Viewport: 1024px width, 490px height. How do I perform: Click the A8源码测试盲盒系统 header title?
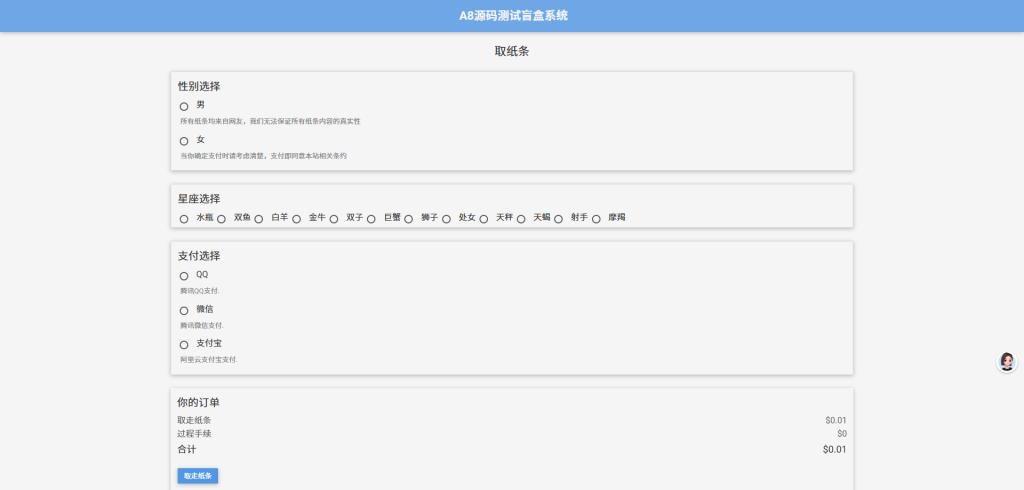513,16
